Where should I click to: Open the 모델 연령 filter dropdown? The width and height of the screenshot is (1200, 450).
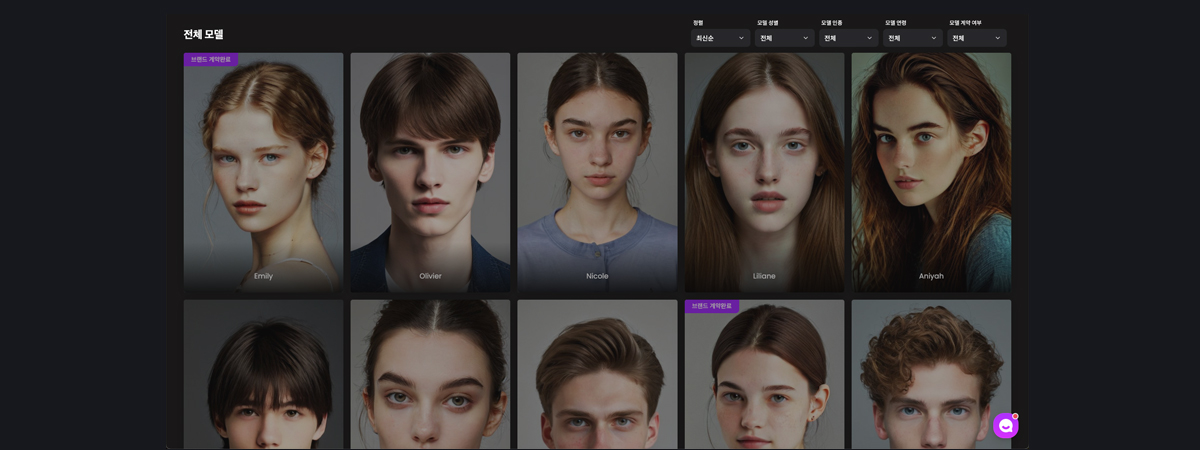point(912,38)
